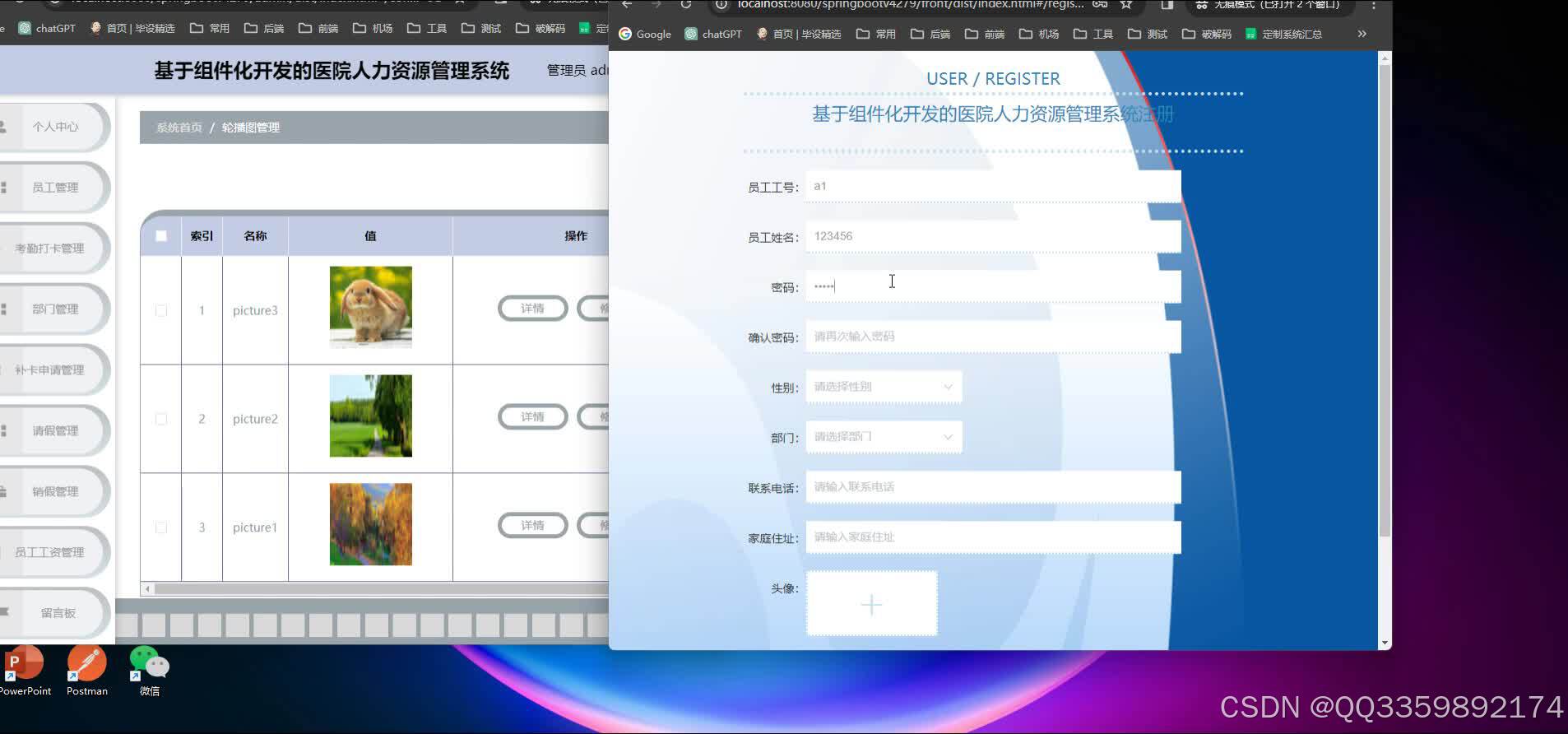Open chatGPT bookmark in admin window
The width and height of the screenshot is (1568, 734).
[x=47, y=28]
